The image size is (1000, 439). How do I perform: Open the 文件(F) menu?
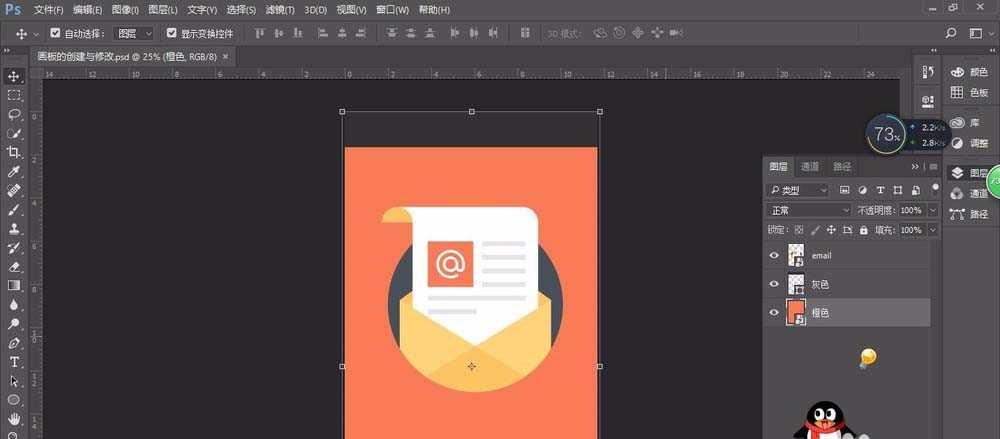tap(48, 10)
